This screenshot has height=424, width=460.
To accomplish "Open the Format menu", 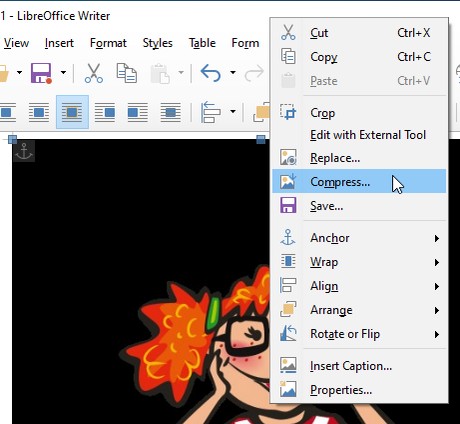I will [x=108, y=43].
